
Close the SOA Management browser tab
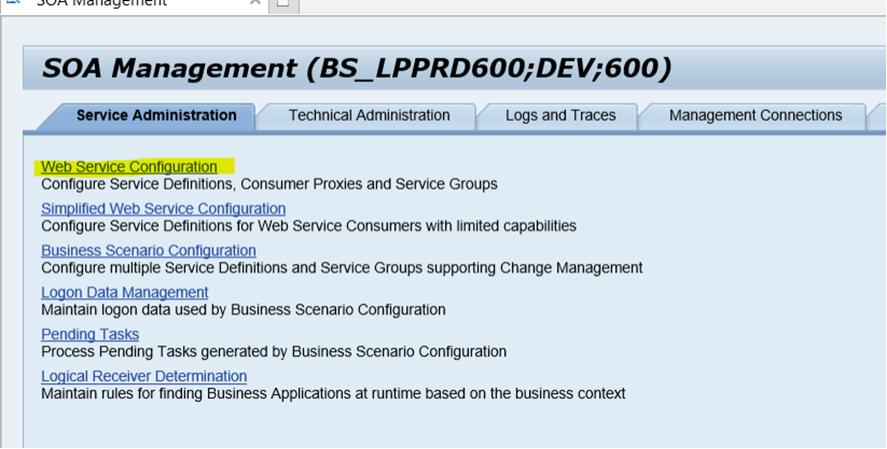[255, 2]
